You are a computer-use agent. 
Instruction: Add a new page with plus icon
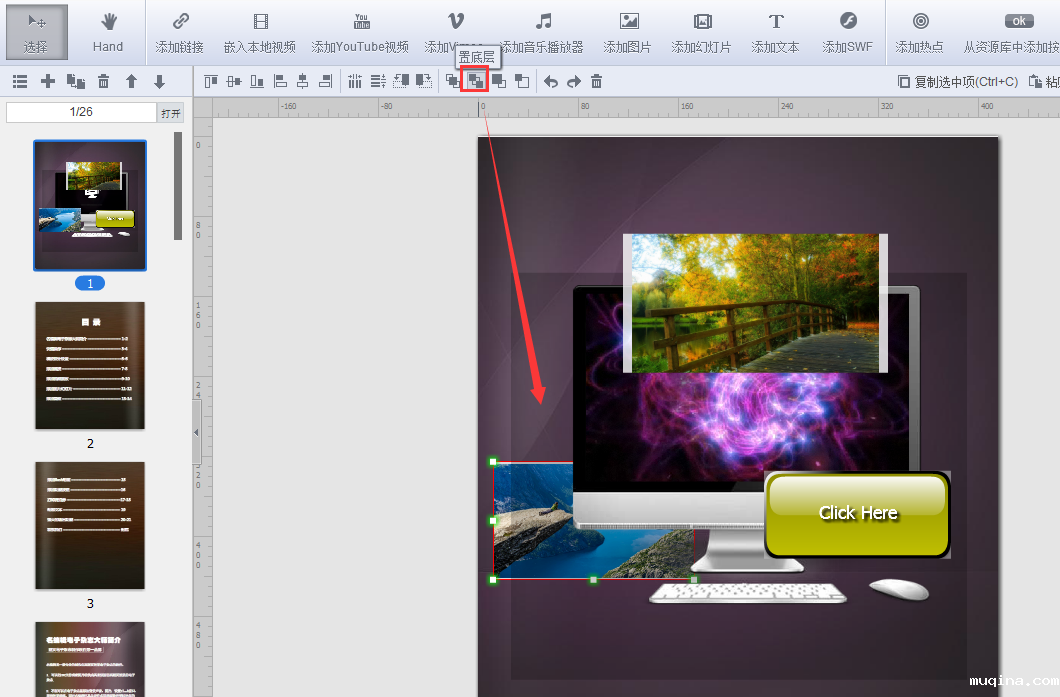click(47, 82)
